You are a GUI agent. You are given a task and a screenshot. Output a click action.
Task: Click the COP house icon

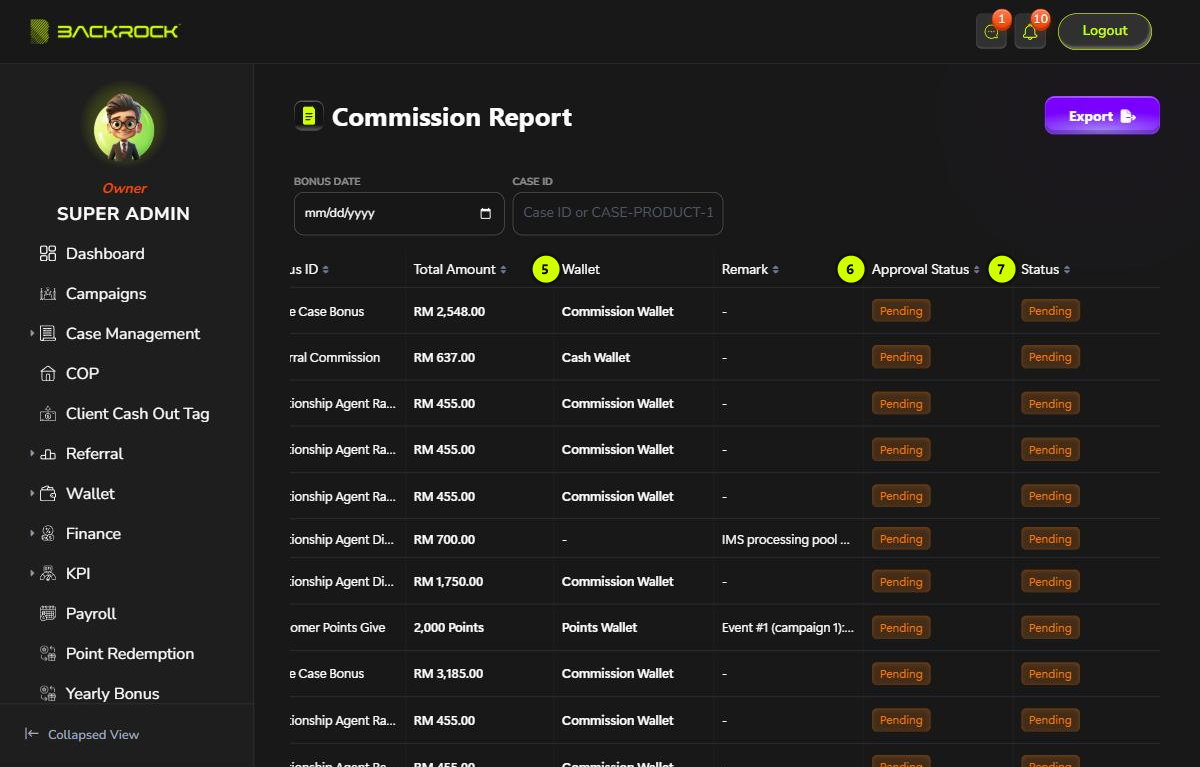pyautogui.click(x=47, y=374)
